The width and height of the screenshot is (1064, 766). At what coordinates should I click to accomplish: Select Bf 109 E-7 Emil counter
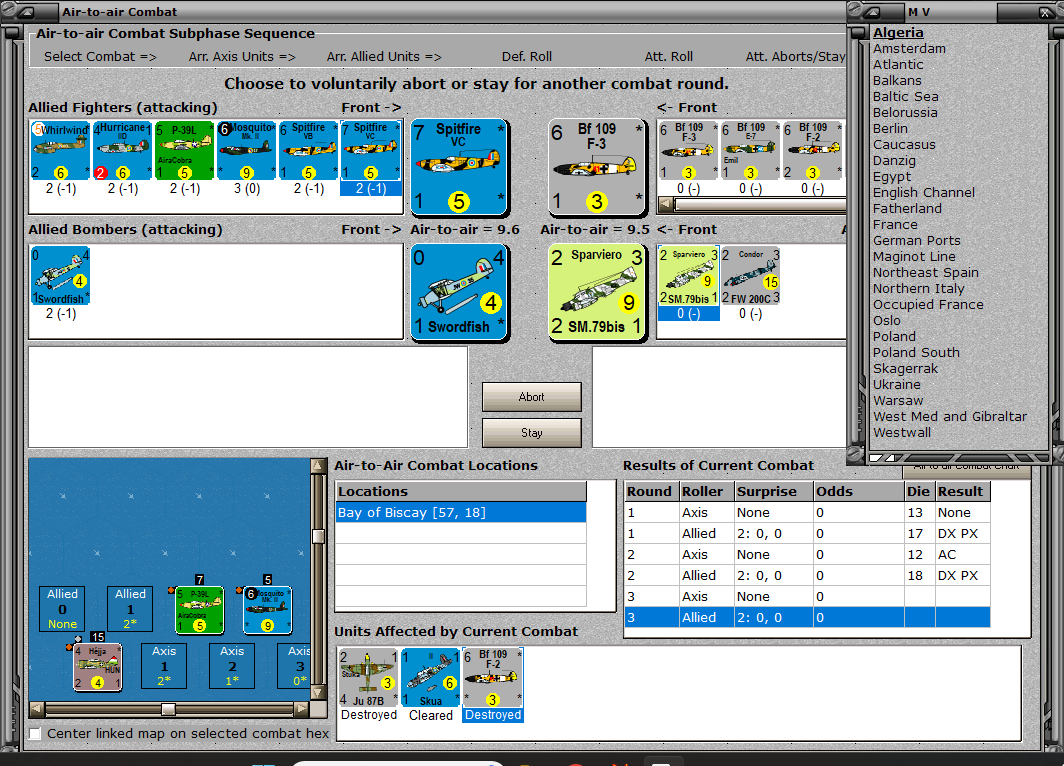point(750,151)
